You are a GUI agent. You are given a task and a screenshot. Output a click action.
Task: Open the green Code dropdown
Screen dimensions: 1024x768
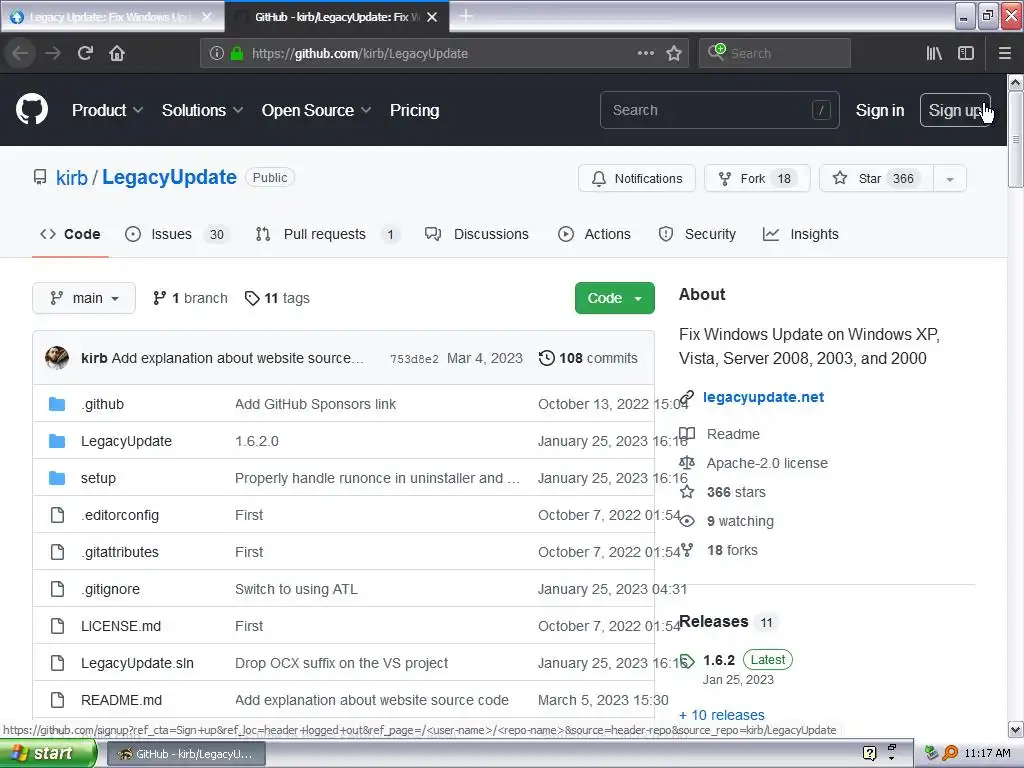click(615, 298)
